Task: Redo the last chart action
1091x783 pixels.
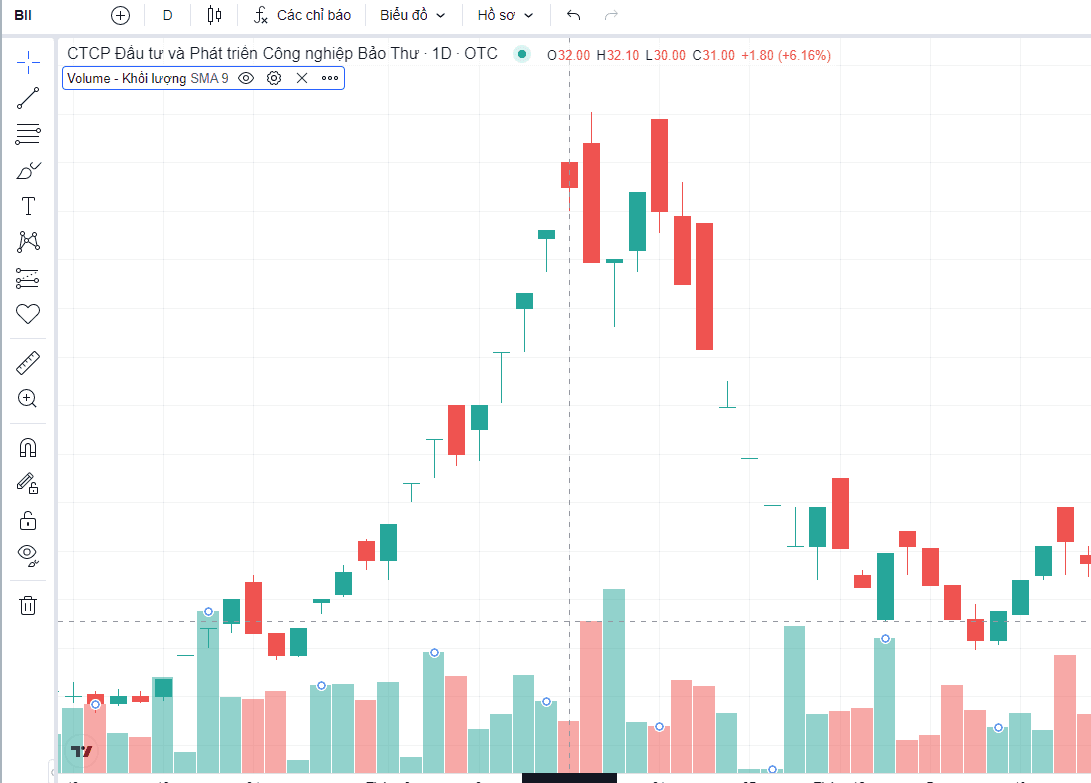Action: tap(611, 15)
